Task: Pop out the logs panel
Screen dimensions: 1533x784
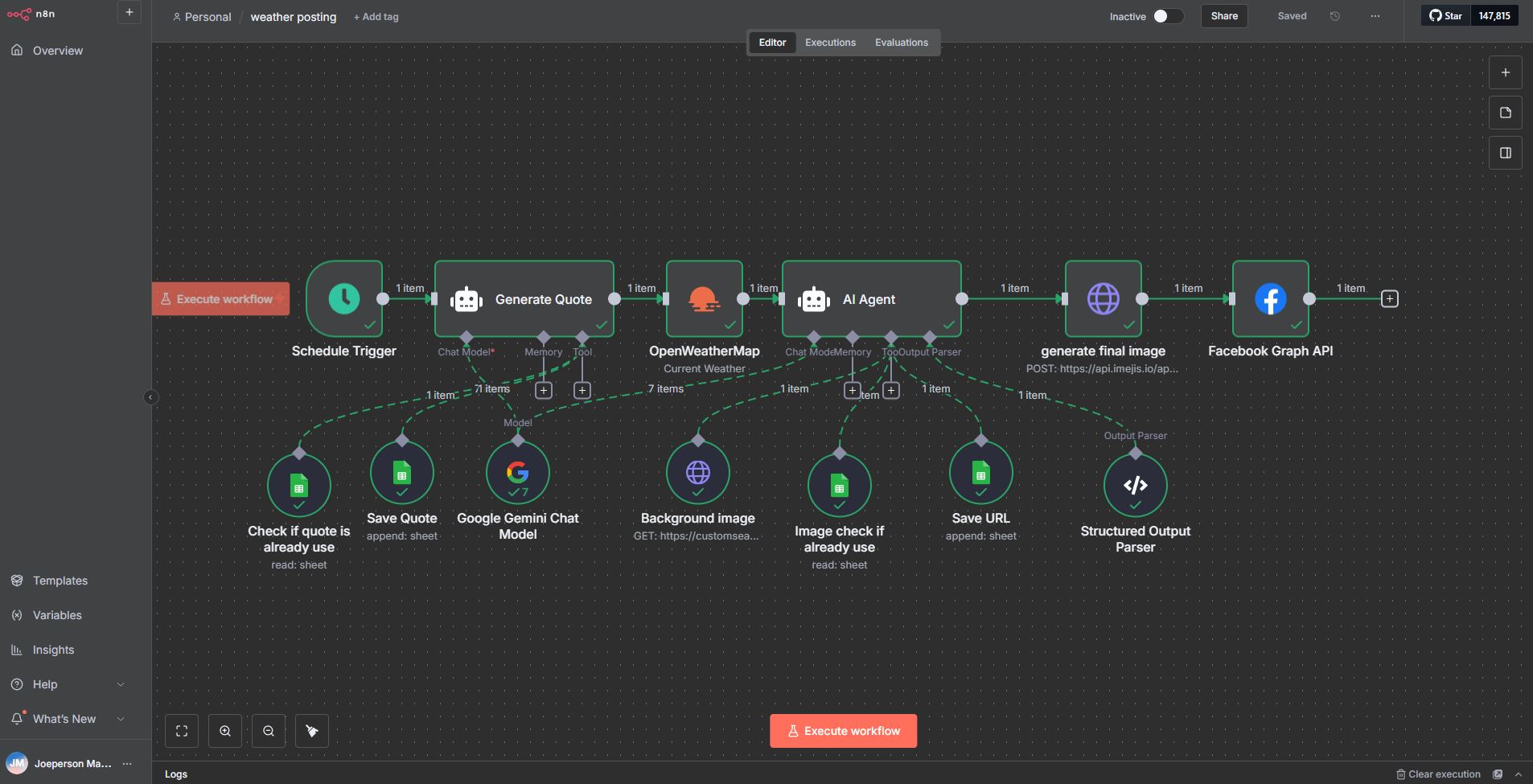Action: [1498, 774]
